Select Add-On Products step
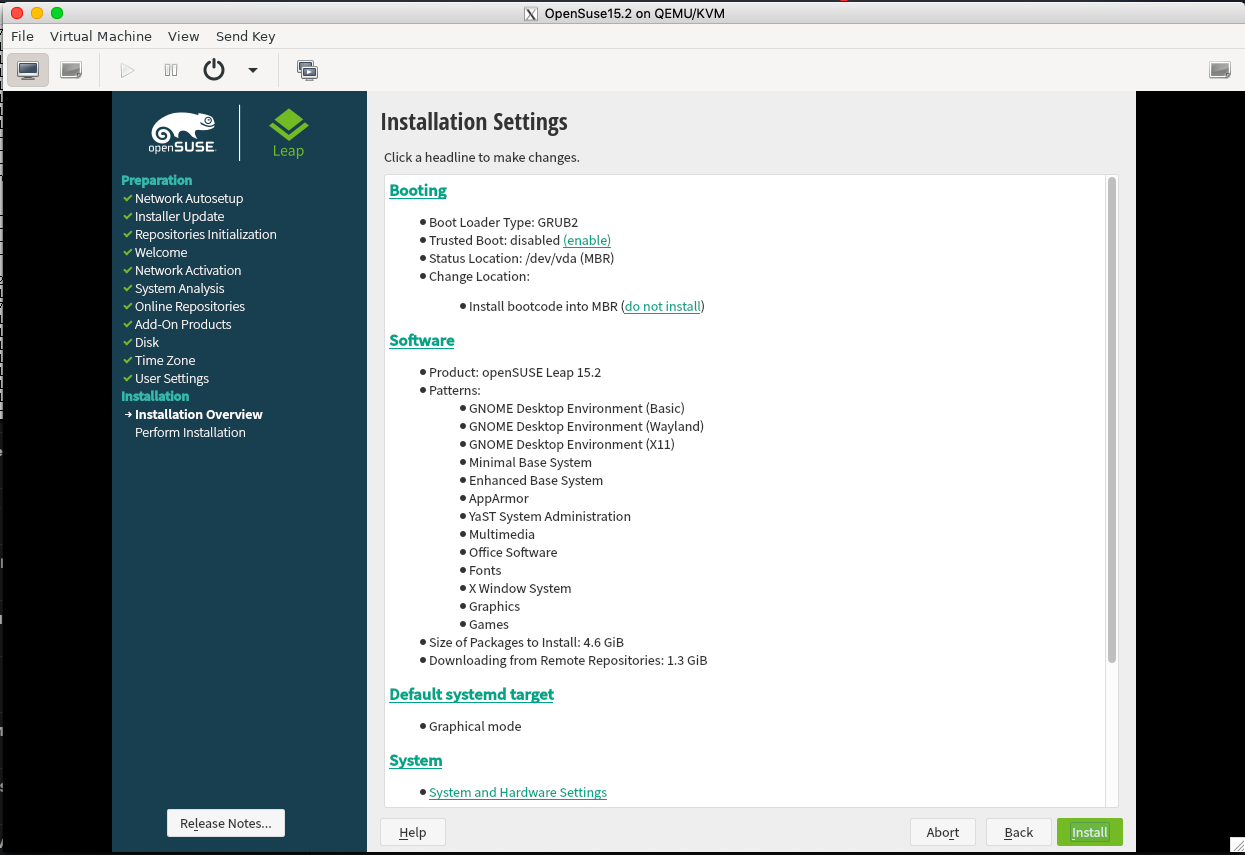Viewport: 1245px width, 855px height. point(183,324)
